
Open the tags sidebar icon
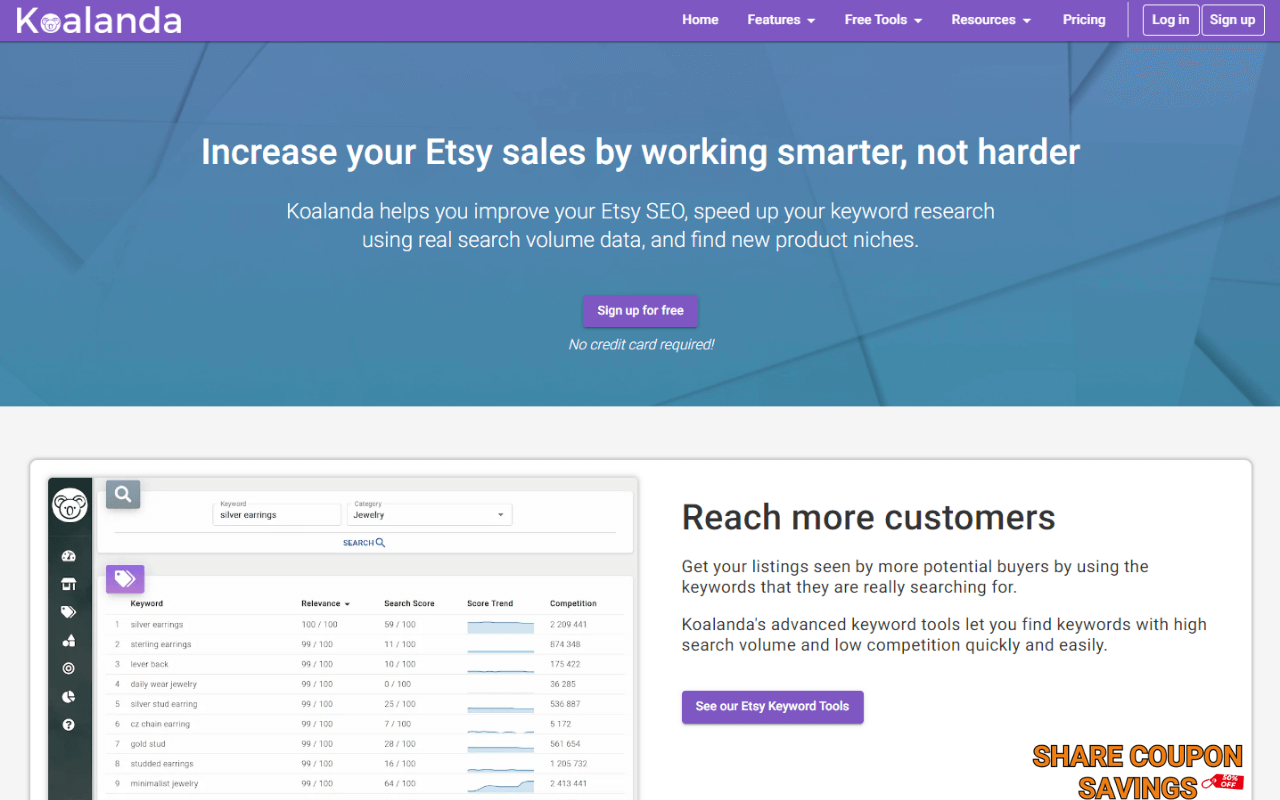tap(69, 612)
